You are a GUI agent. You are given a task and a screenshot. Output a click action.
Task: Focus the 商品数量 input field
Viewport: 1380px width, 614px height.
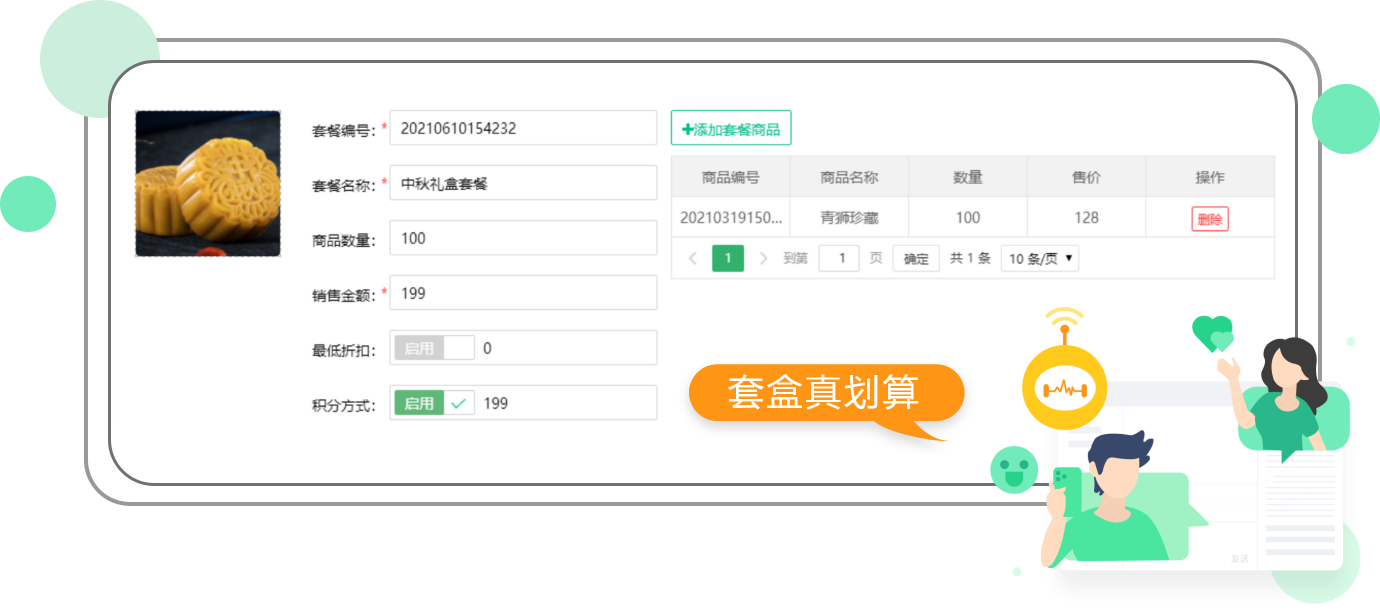click(x=523, y=238)
